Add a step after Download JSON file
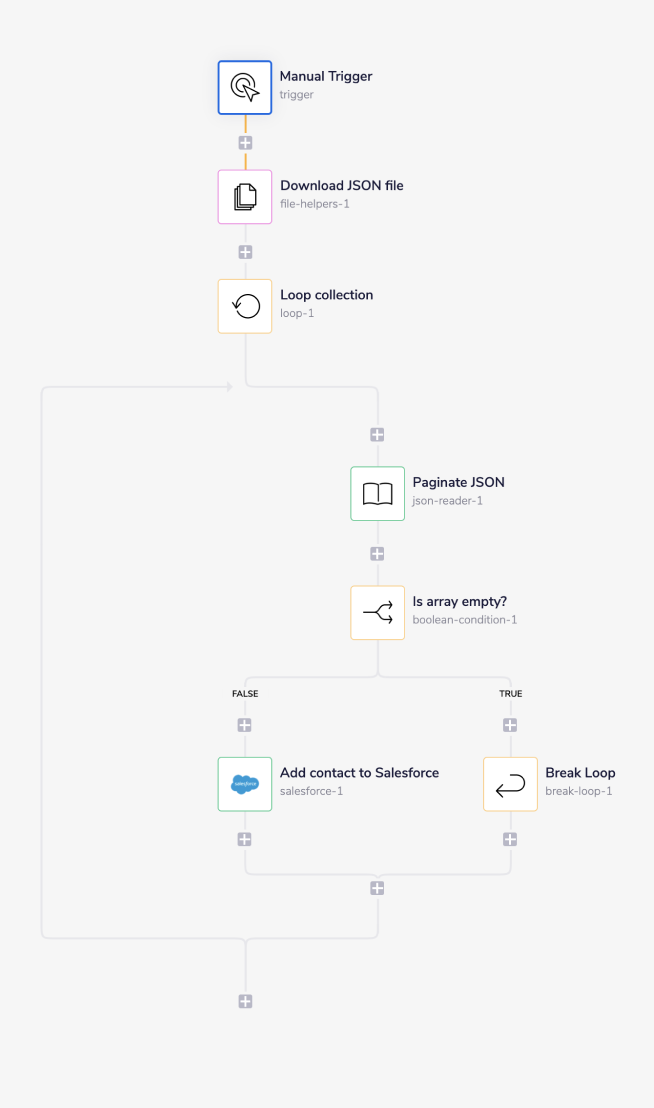654x1108 pixels. click(x=244, y=250)
